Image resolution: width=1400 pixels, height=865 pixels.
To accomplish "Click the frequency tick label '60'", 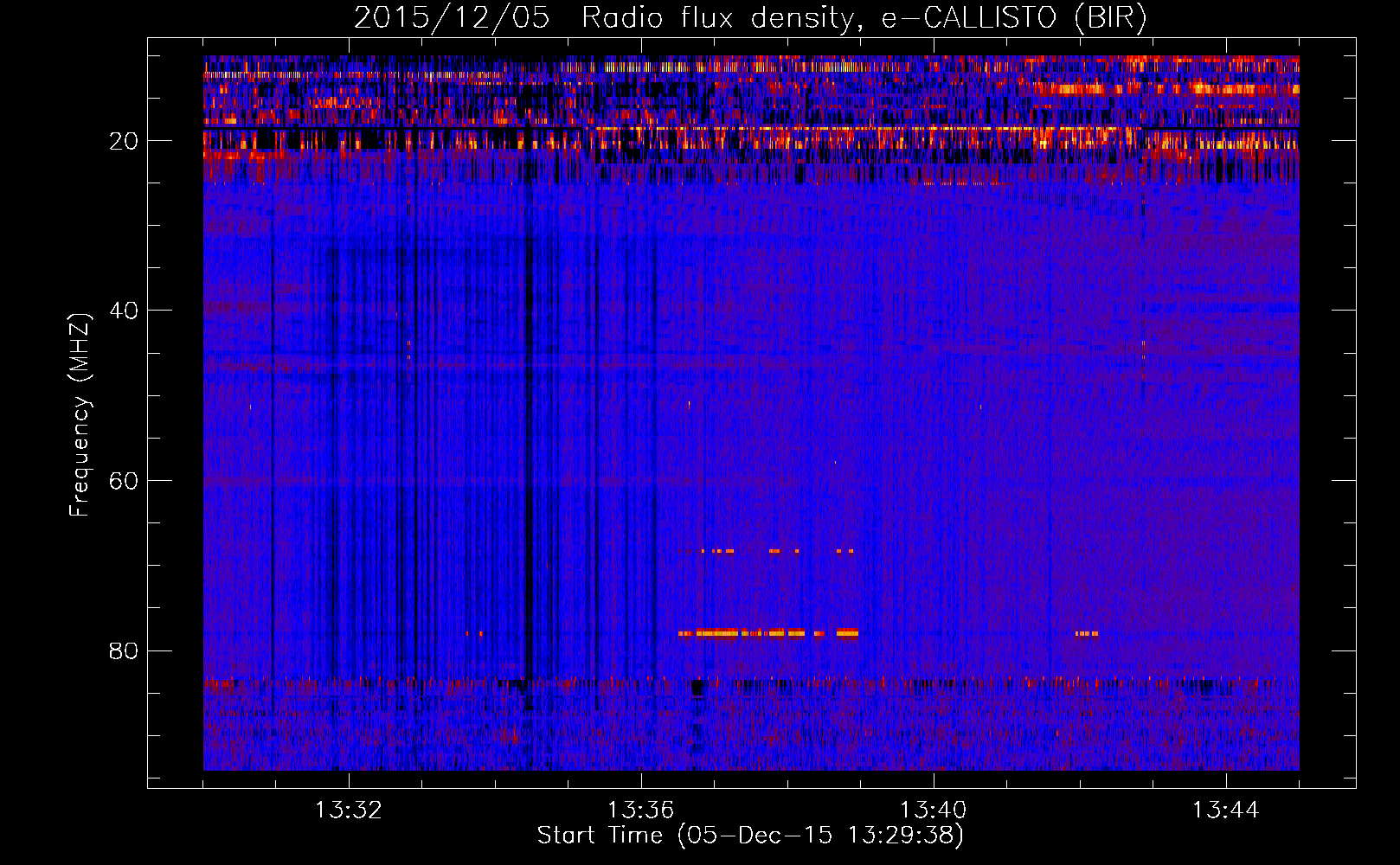I will tap(125, 481).
